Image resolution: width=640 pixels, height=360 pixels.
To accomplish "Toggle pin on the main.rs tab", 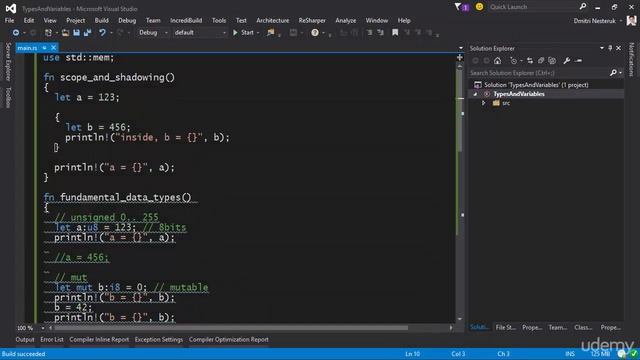I will (44, 48).
